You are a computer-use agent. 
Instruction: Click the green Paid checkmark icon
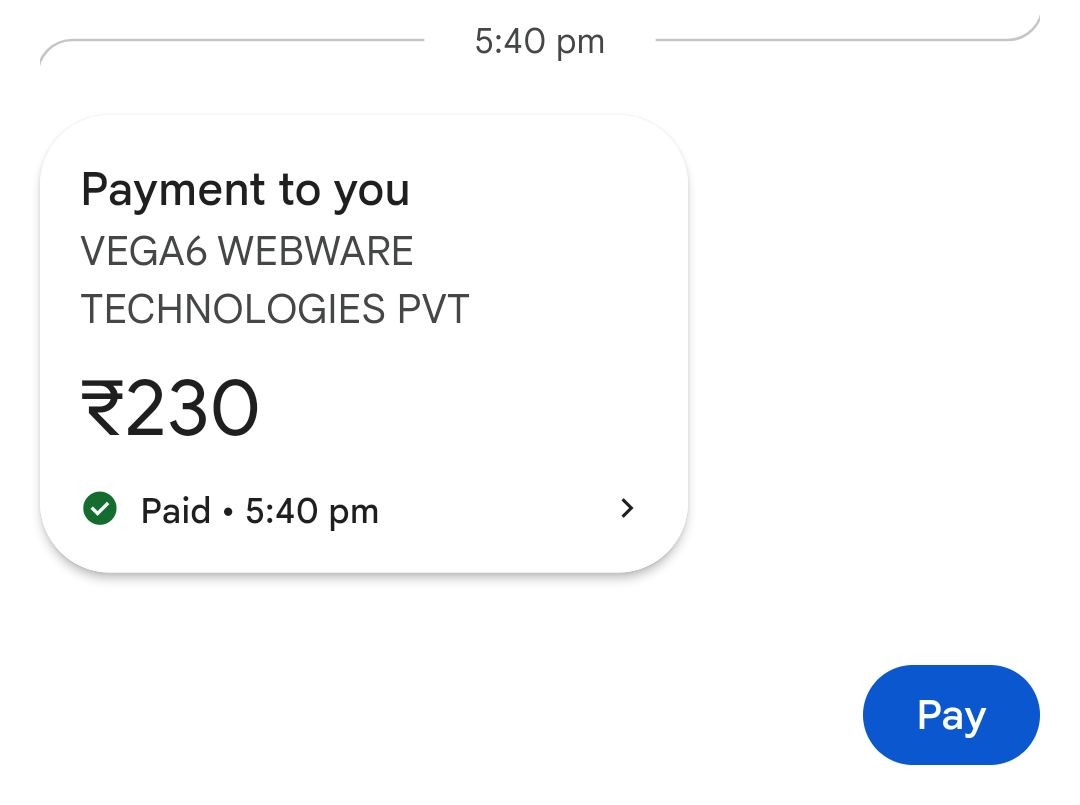click(x=99, y=509)
